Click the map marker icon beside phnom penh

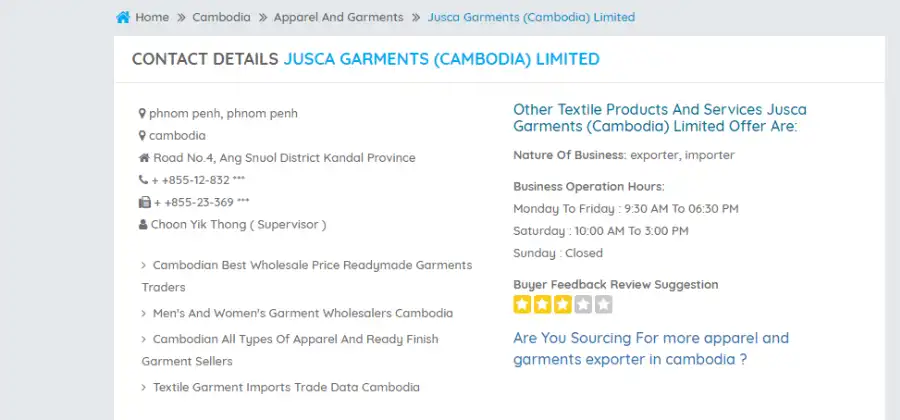tap(142, 114)
